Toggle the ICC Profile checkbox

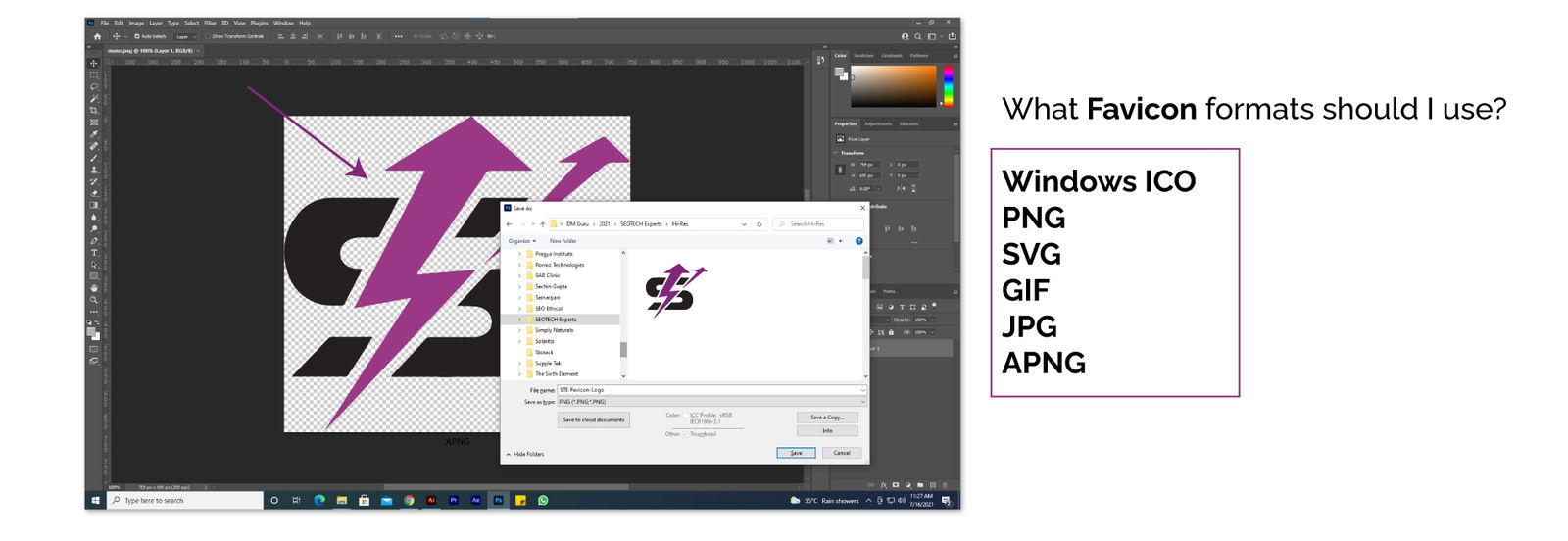coord(685,416)
